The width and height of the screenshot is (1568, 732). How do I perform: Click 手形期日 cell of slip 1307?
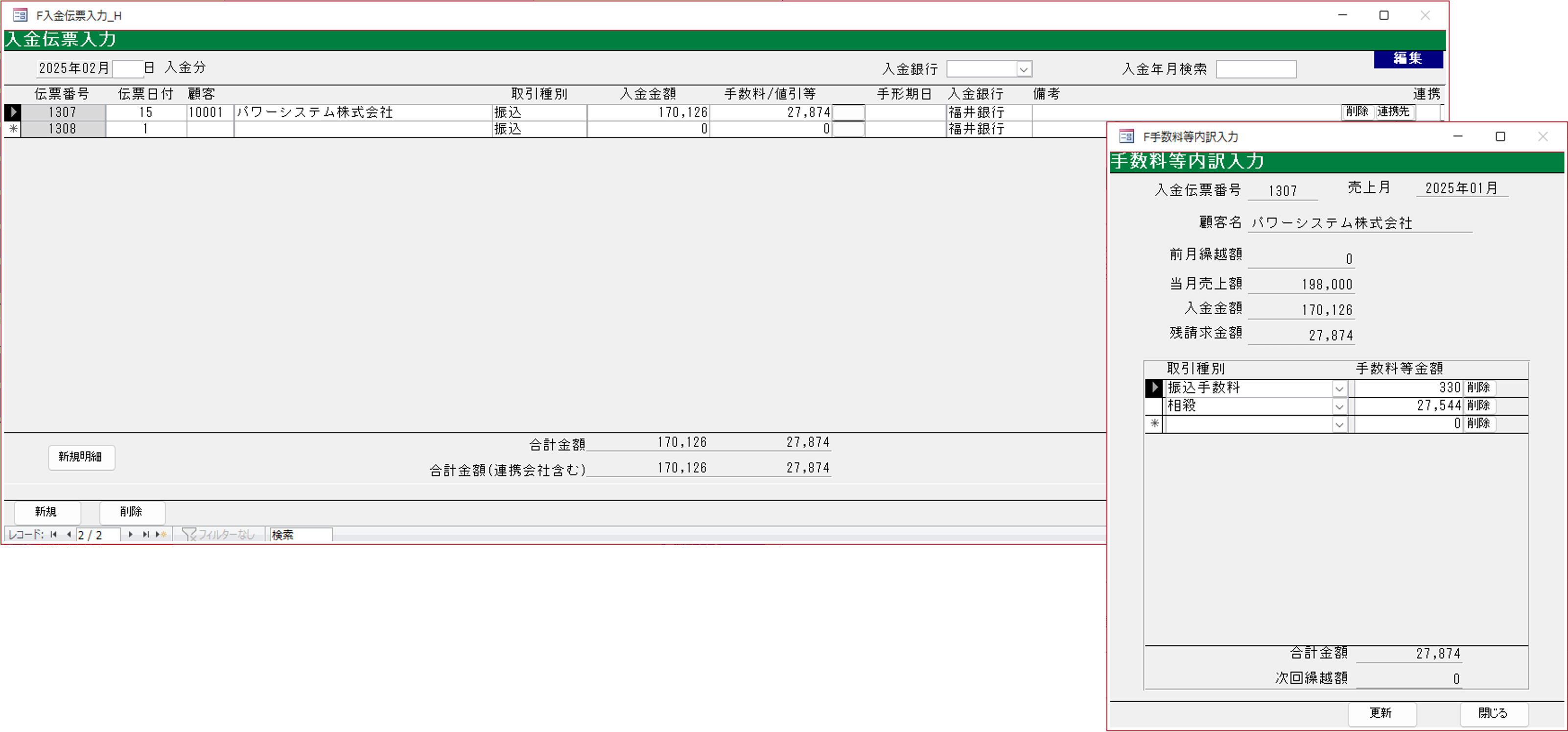(x=906, y=112)
